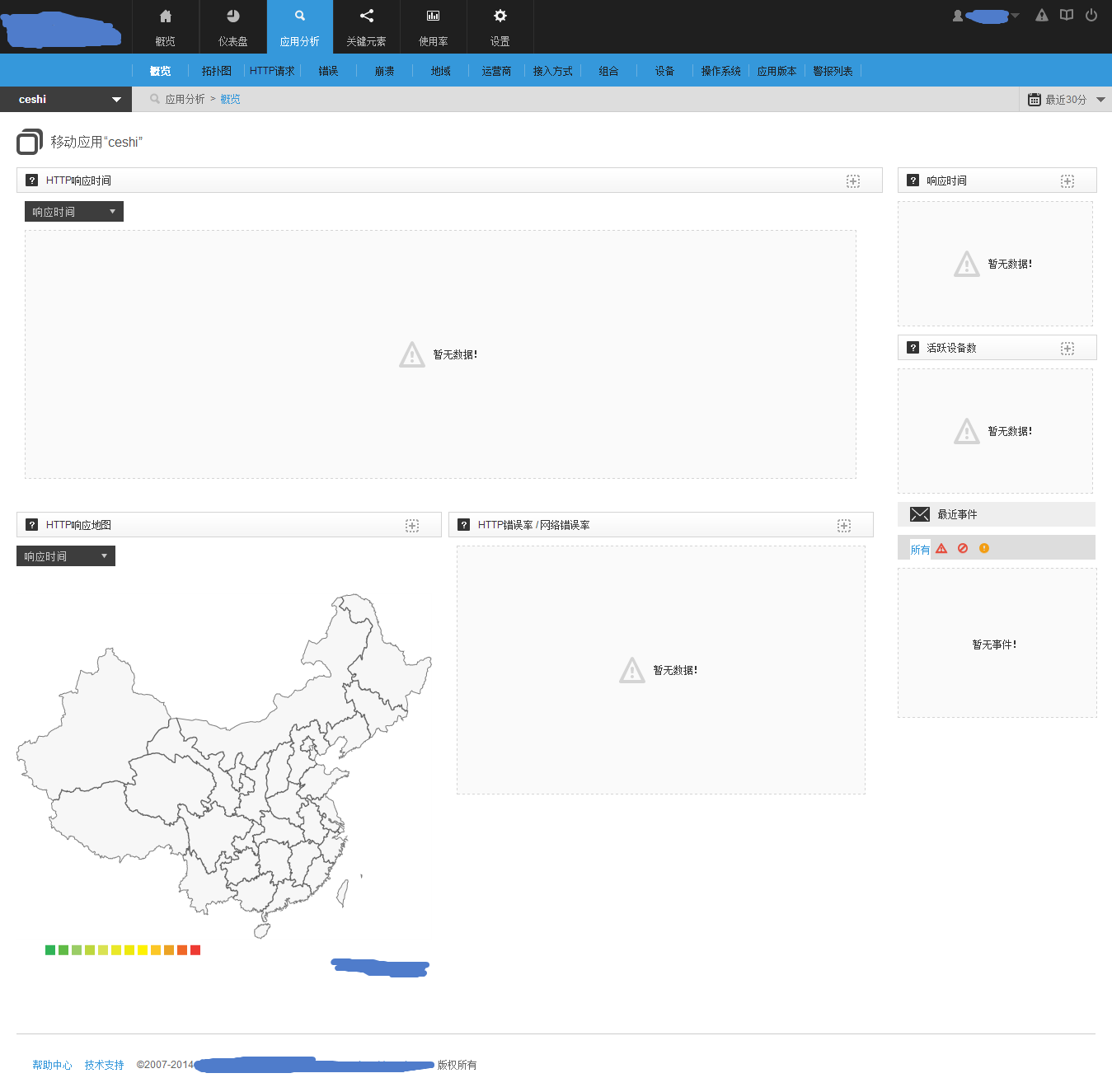
Task: Open the 仪表盘 dashboard pie icon
Action: click(x=232, y=16)
